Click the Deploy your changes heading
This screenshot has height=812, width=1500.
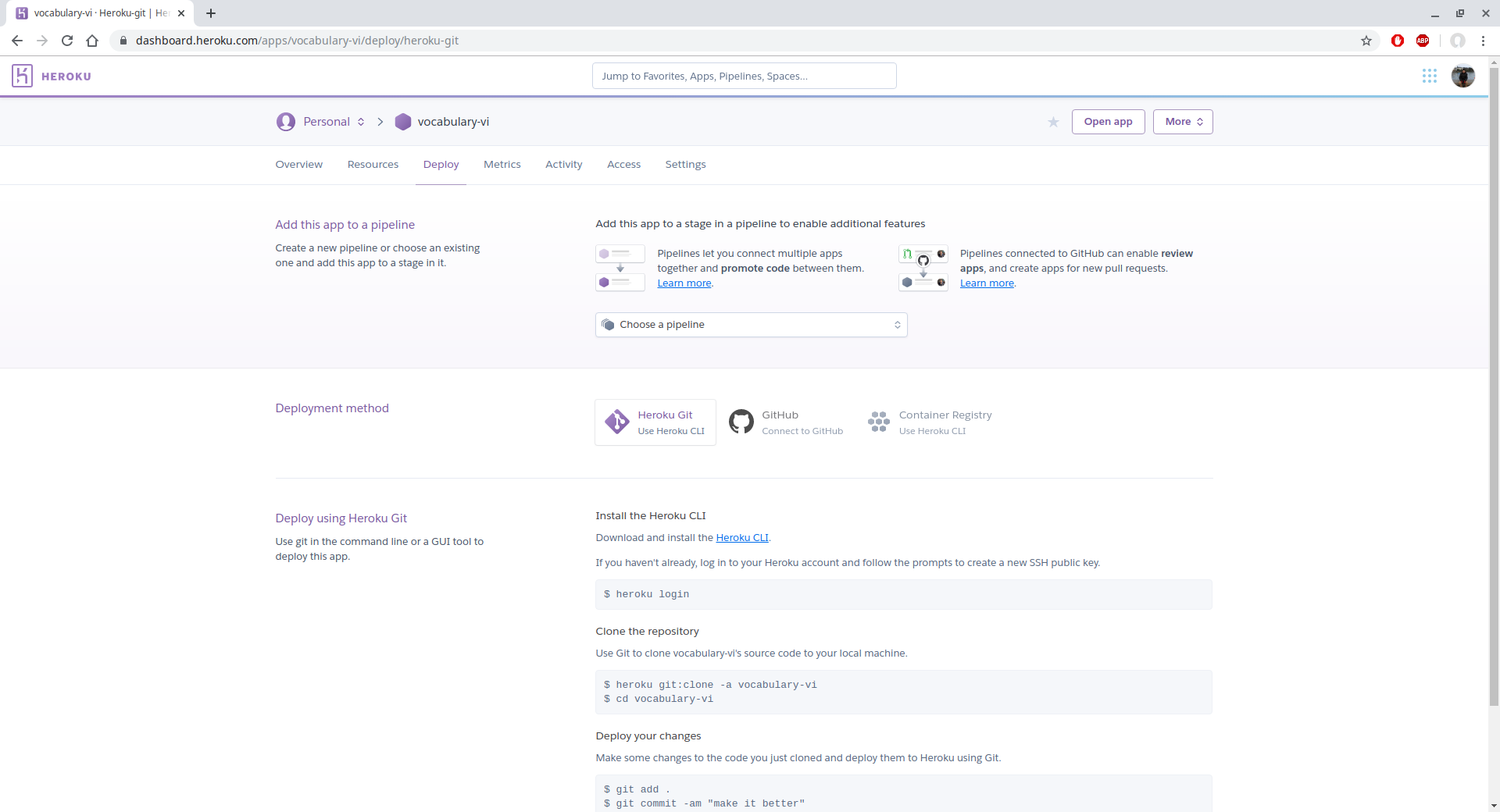(x=648, y=736)
